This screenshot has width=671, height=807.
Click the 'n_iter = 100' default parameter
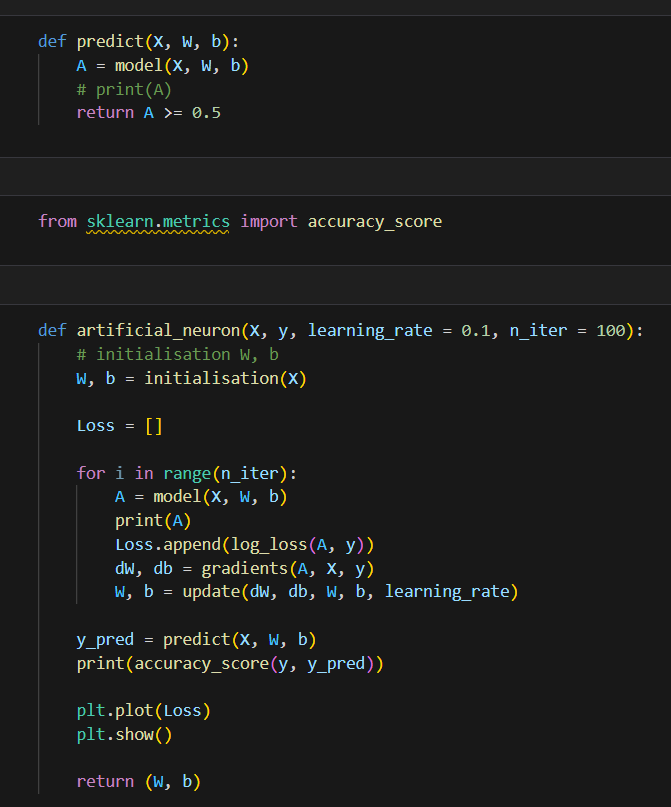pos(567,330)
